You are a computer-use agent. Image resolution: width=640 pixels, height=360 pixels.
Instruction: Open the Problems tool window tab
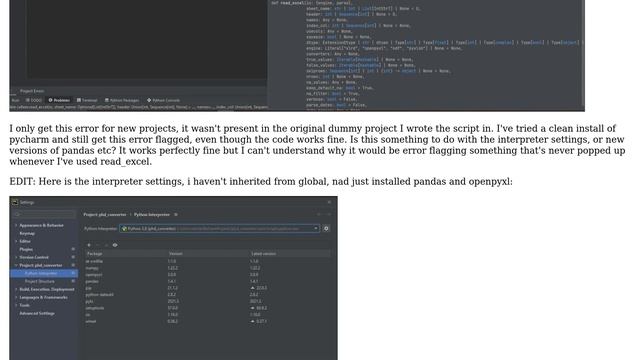[x=59, y=100]
